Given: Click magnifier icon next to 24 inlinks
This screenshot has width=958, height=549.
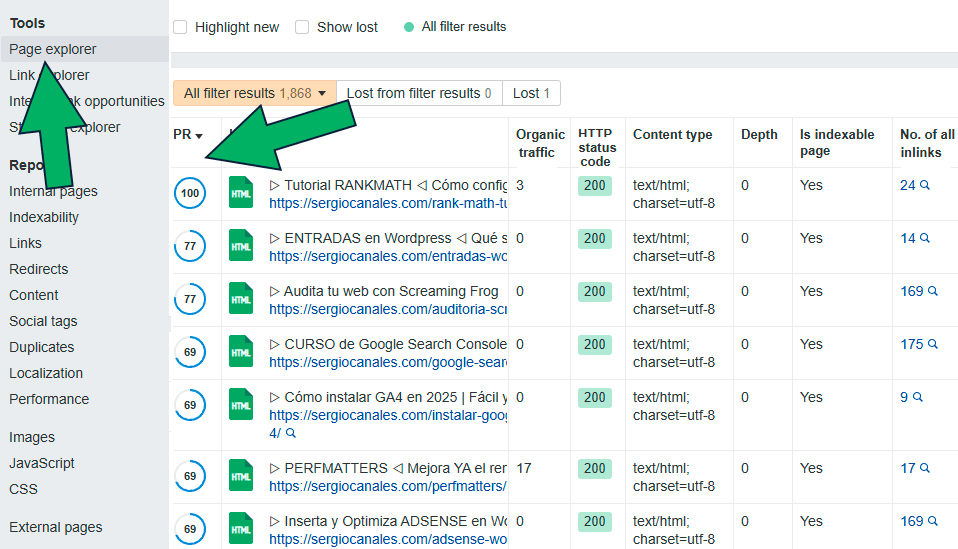Looking at the screenshot, I should [925, 185].
